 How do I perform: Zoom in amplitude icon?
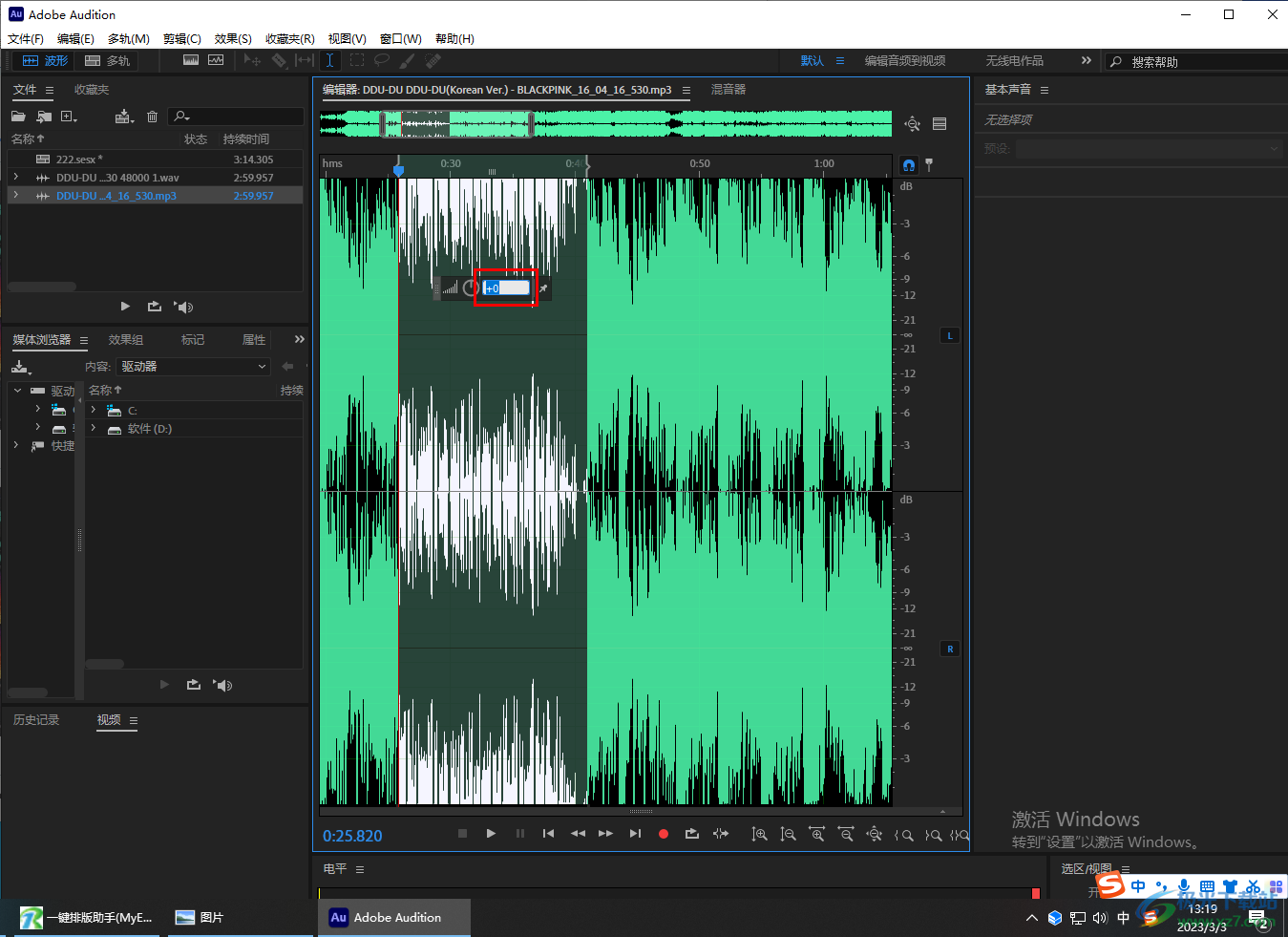pos(759,834)
